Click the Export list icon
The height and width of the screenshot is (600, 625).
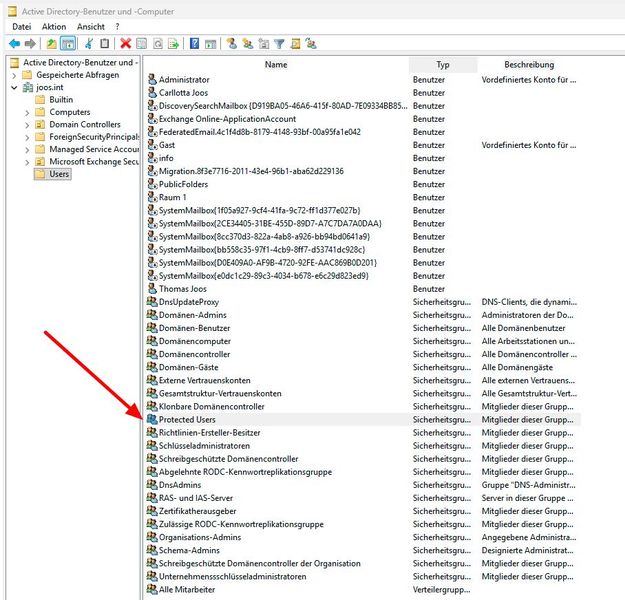click(173, 43)
